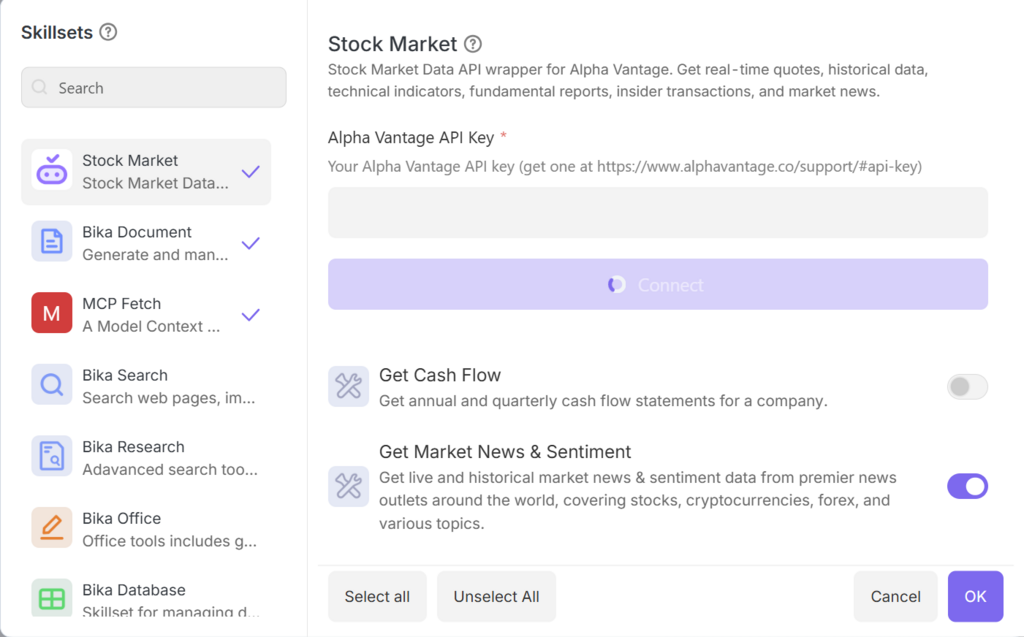1024x637 pixels.
Task: Focus the Alpha Vantage API Key field
Action: pos(657,213)
